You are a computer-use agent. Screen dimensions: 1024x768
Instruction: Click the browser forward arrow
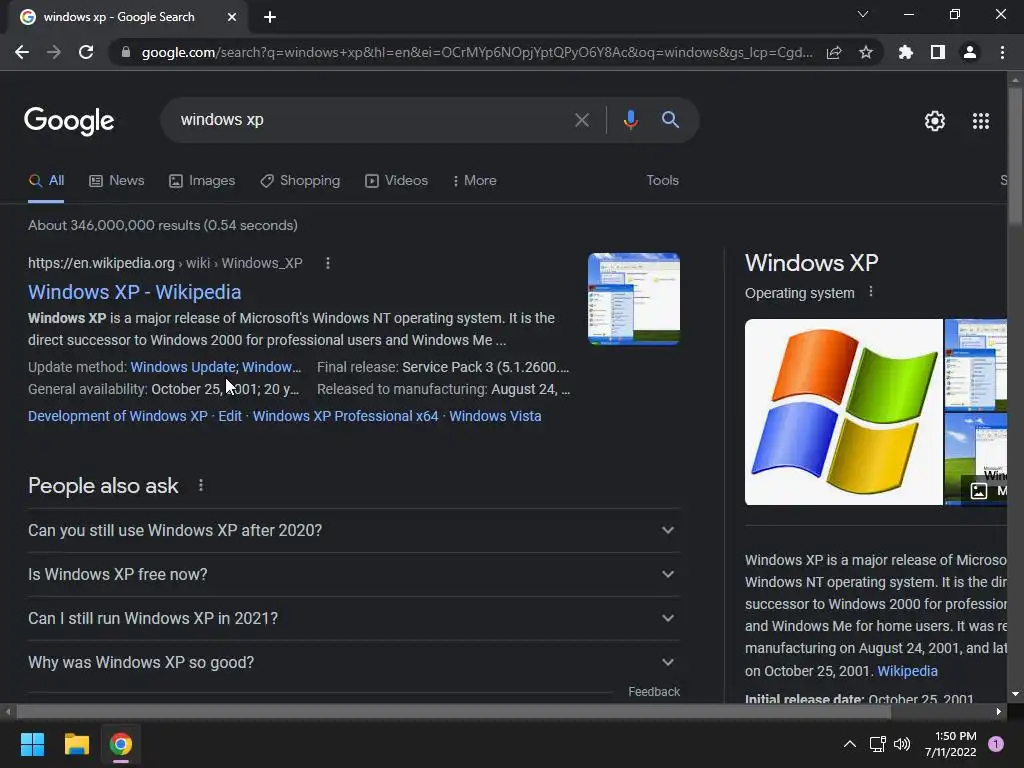54,52
